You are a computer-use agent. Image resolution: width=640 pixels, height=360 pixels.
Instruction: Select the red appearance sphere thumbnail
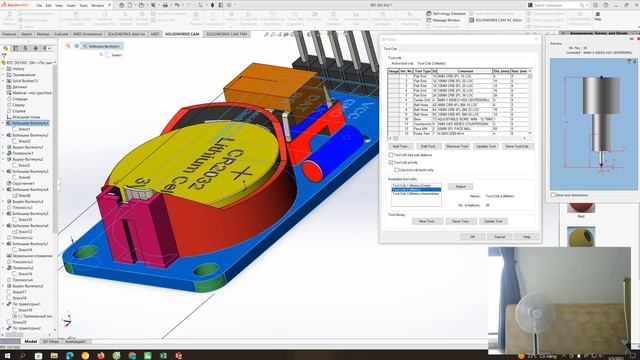click(x=581, y=207)
